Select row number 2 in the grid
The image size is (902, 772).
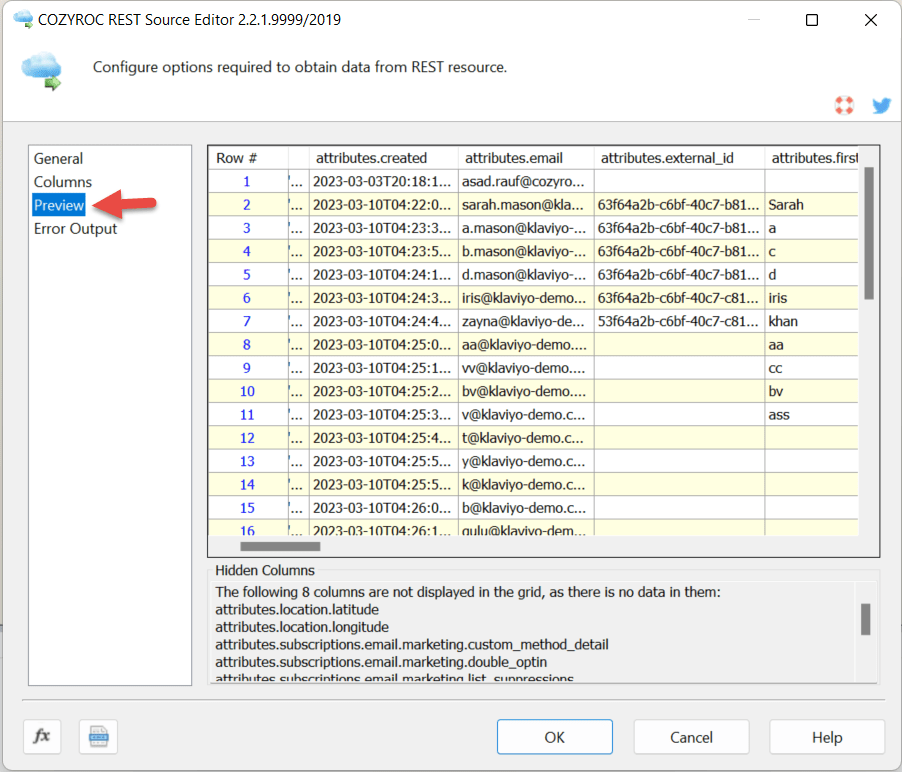pos(247,205)
